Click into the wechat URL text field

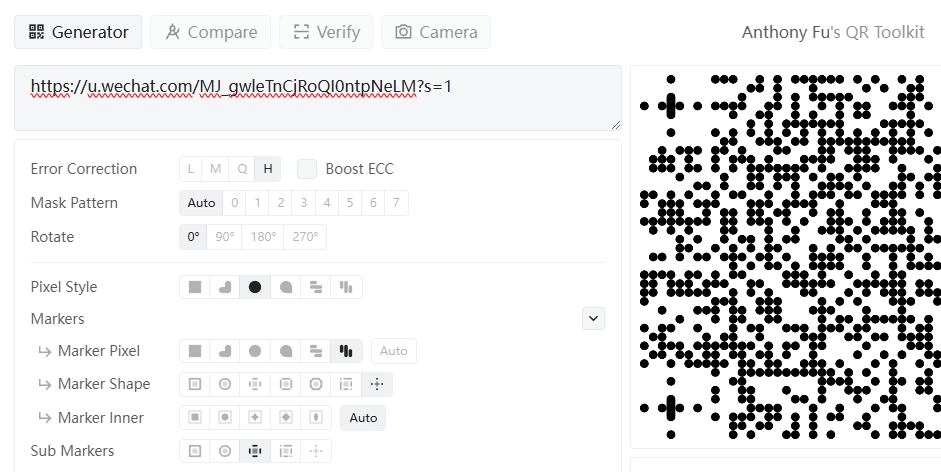(318, 98)
